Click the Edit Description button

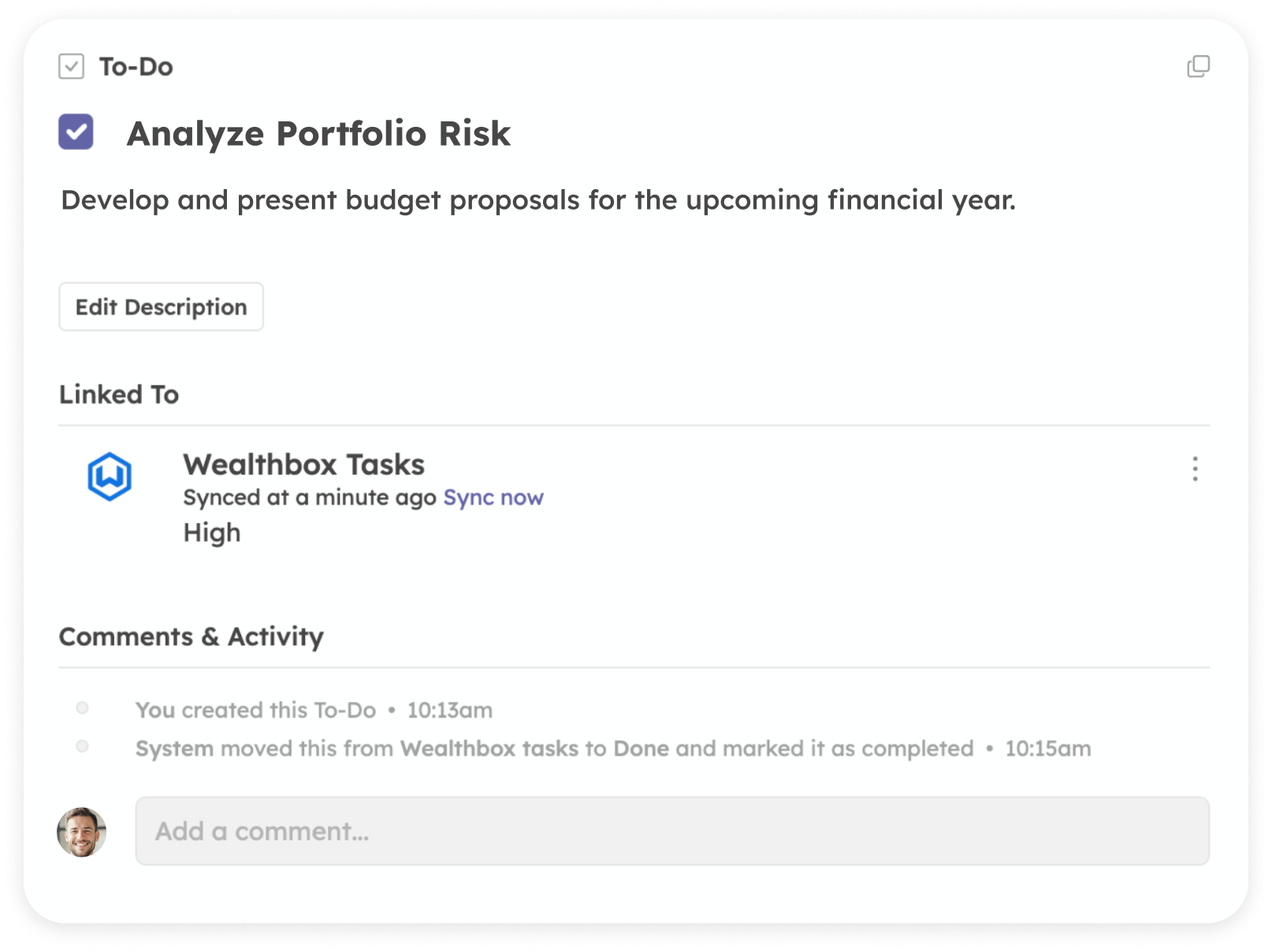click(161, 307)
